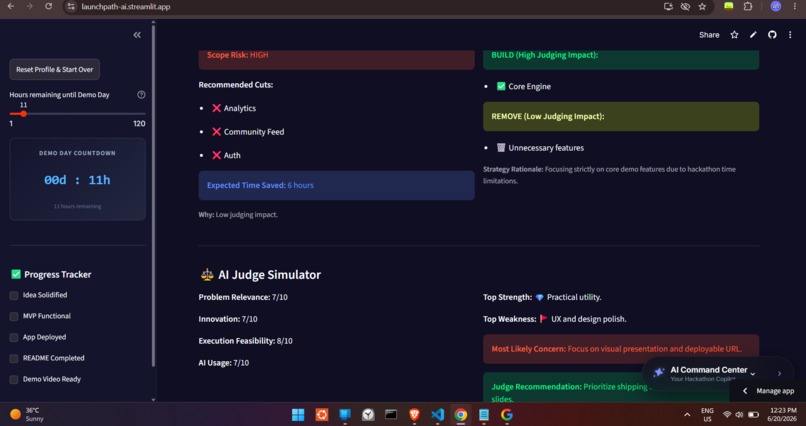
Task: Open the Streamlit app three-dot menu
Action: pos(790,35)
